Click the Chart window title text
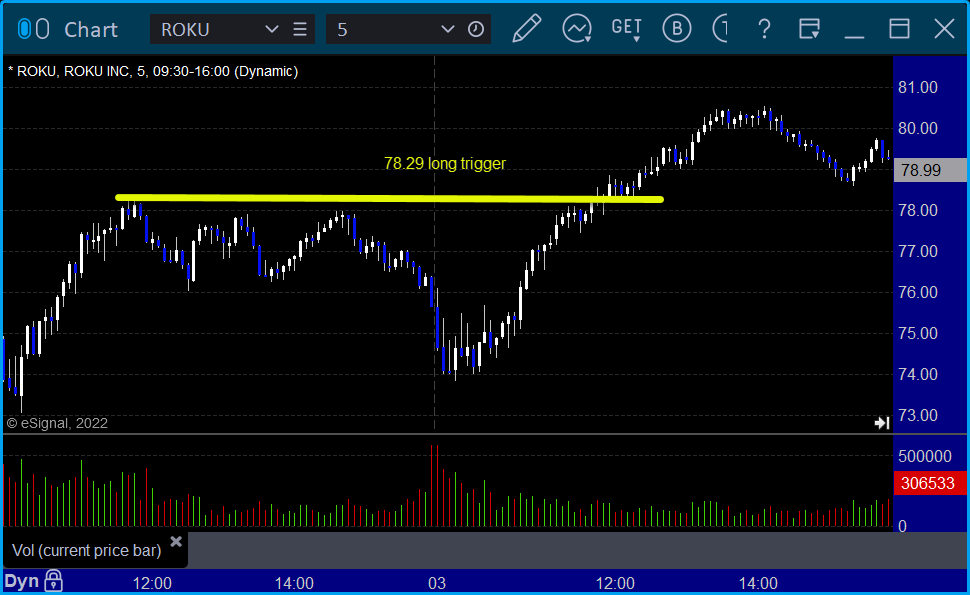The image size is (970, 595). pyautogui.click(x=91, y=30)
